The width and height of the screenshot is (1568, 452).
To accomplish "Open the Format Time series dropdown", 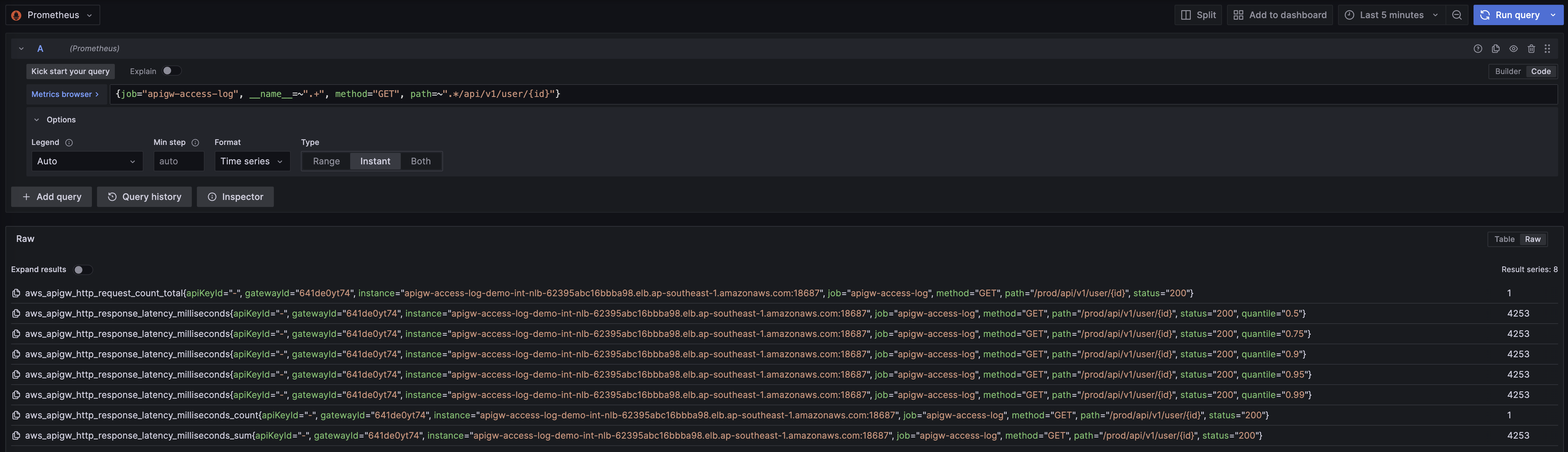I will tap(252, 161).
